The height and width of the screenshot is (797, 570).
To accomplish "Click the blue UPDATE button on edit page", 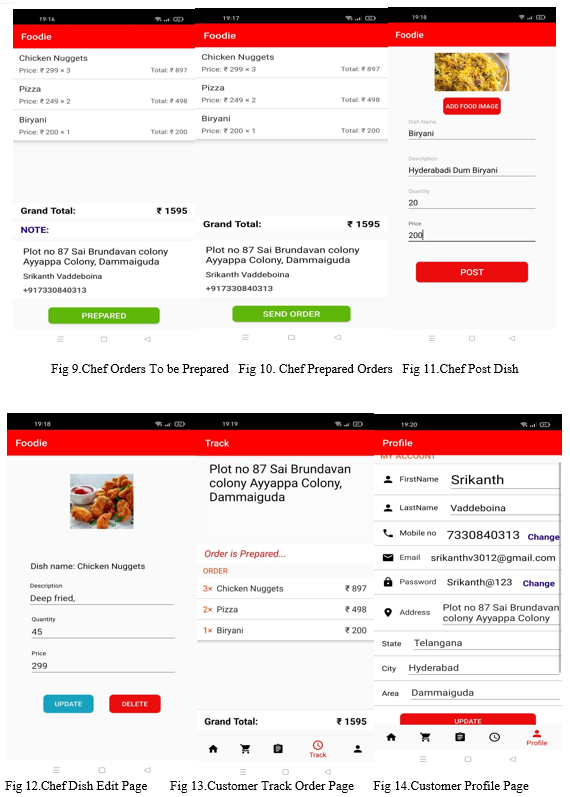I will pyautogui.click(x=68, y=704).
